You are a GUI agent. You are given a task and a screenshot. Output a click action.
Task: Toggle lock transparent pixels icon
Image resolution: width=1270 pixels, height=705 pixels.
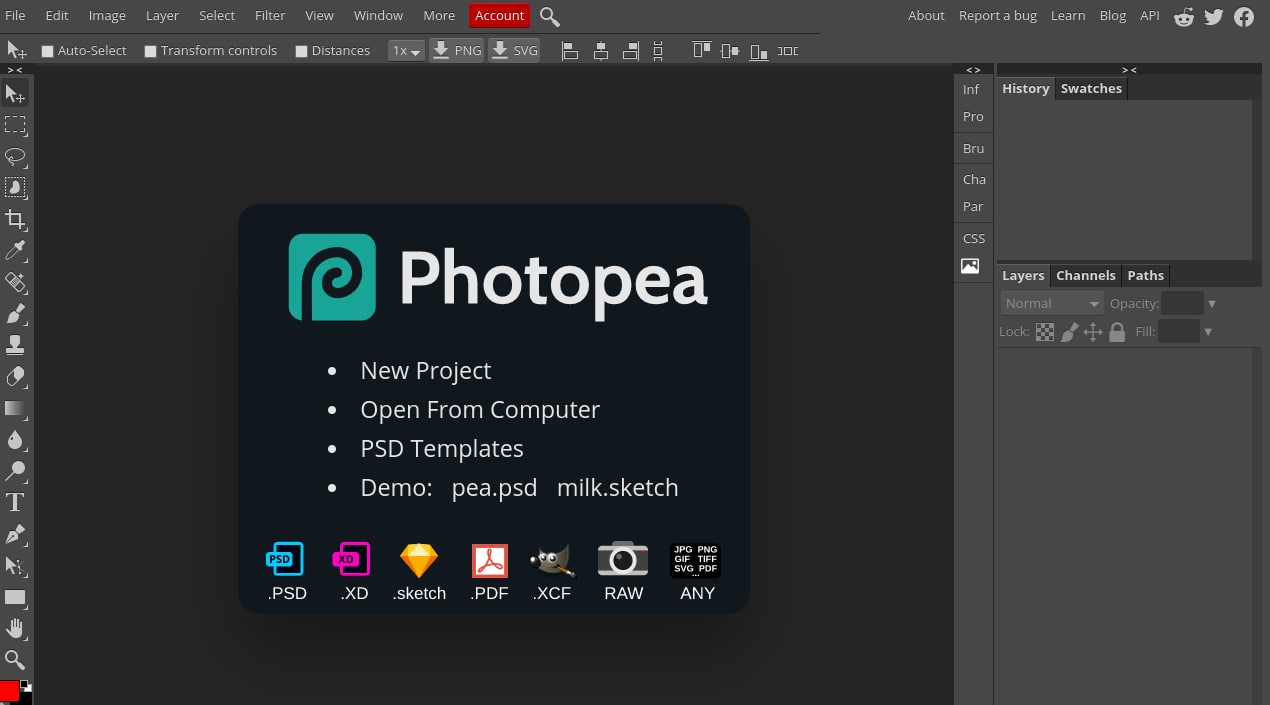(x=1045, y=332)
